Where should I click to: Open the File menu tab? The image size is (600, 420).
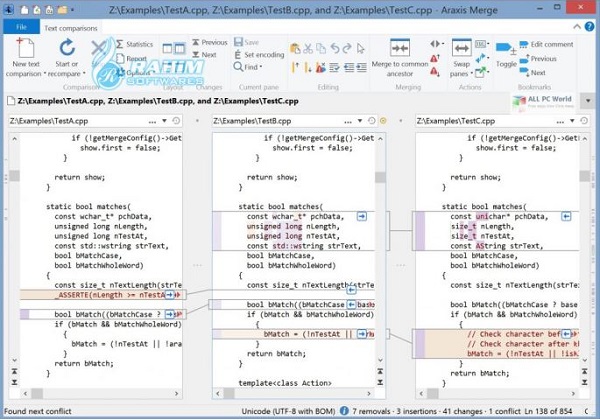pyautogui.click(x=21, y=27)
